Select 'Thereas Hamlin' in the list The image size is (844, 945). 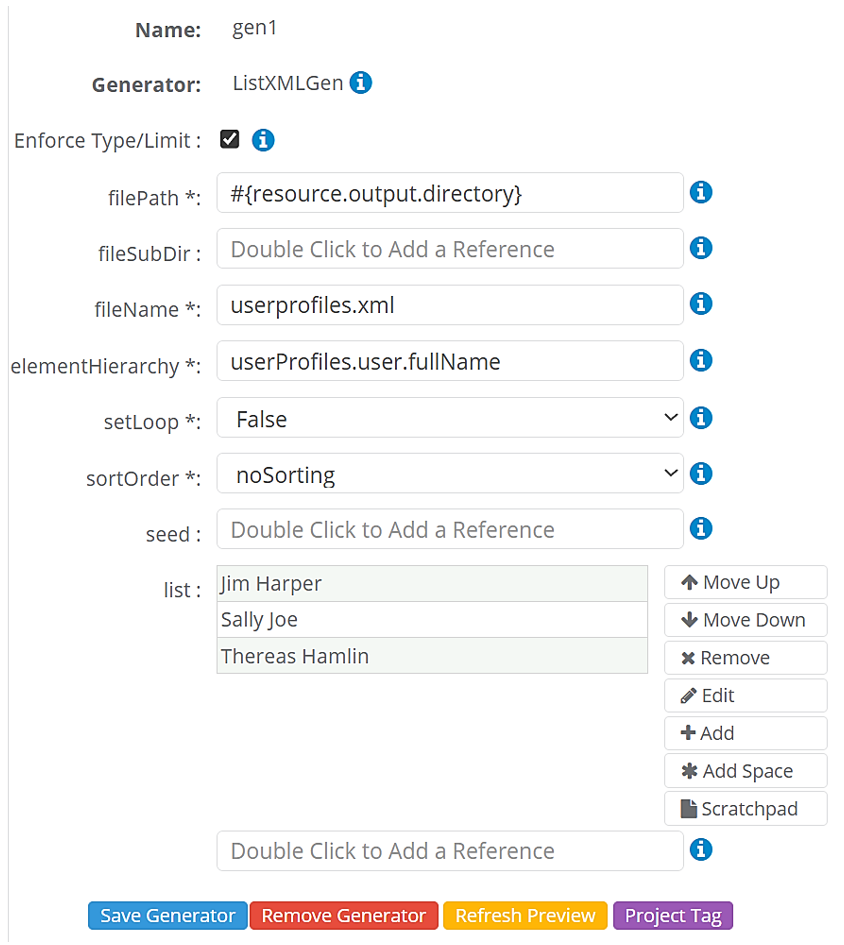coord(432,656)
